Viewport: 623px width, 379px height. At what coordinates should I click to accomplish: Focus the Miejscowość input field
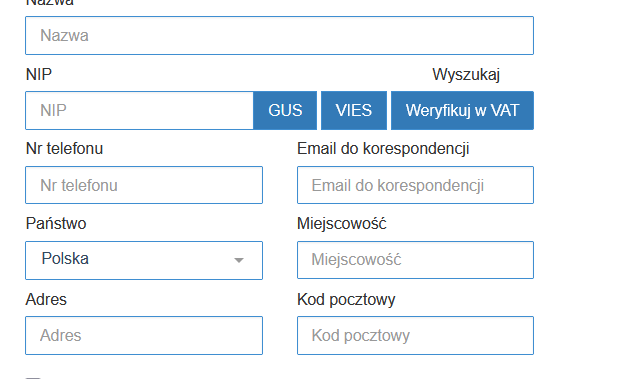click(x=415, y=260)
